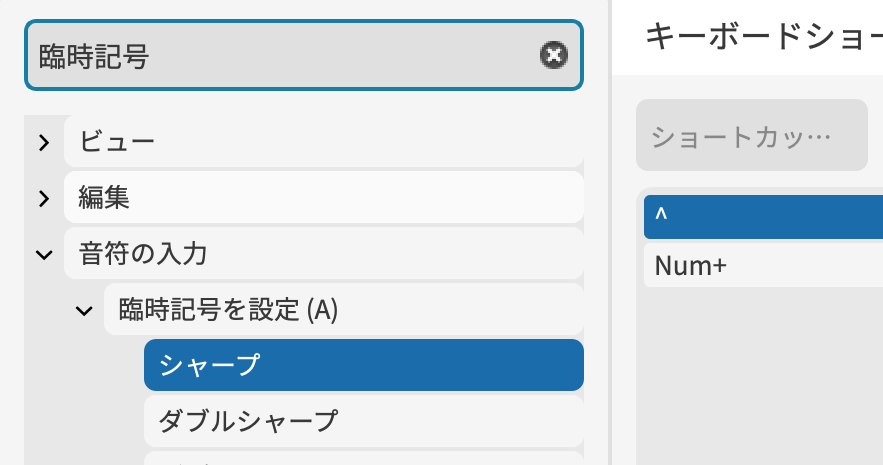The image size is (883, 465).
Task: Select the ^ shortcut entry
Action: 762,217
